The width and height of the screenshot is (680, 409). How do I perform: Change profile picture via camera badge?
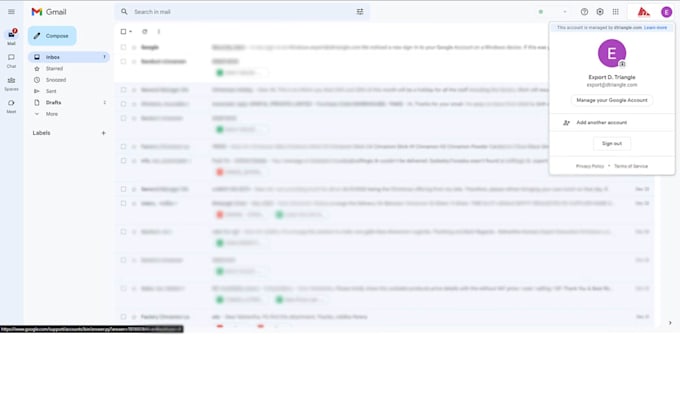click(622, 64)
